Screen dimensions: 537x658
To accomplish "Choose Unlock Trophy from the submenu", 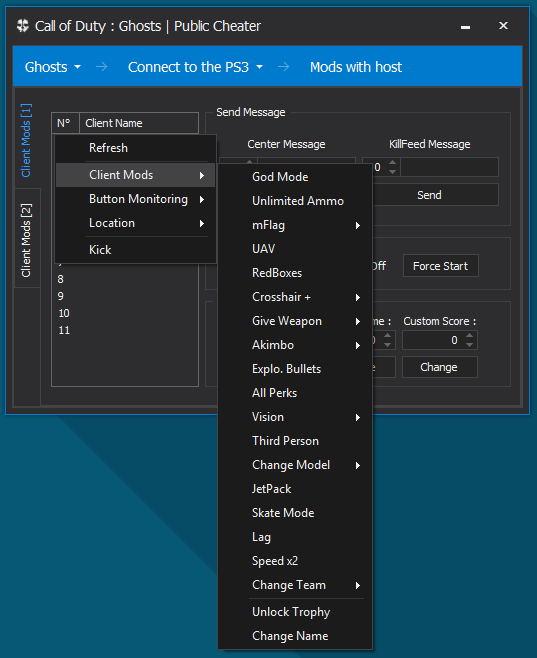I will [295, 612].
